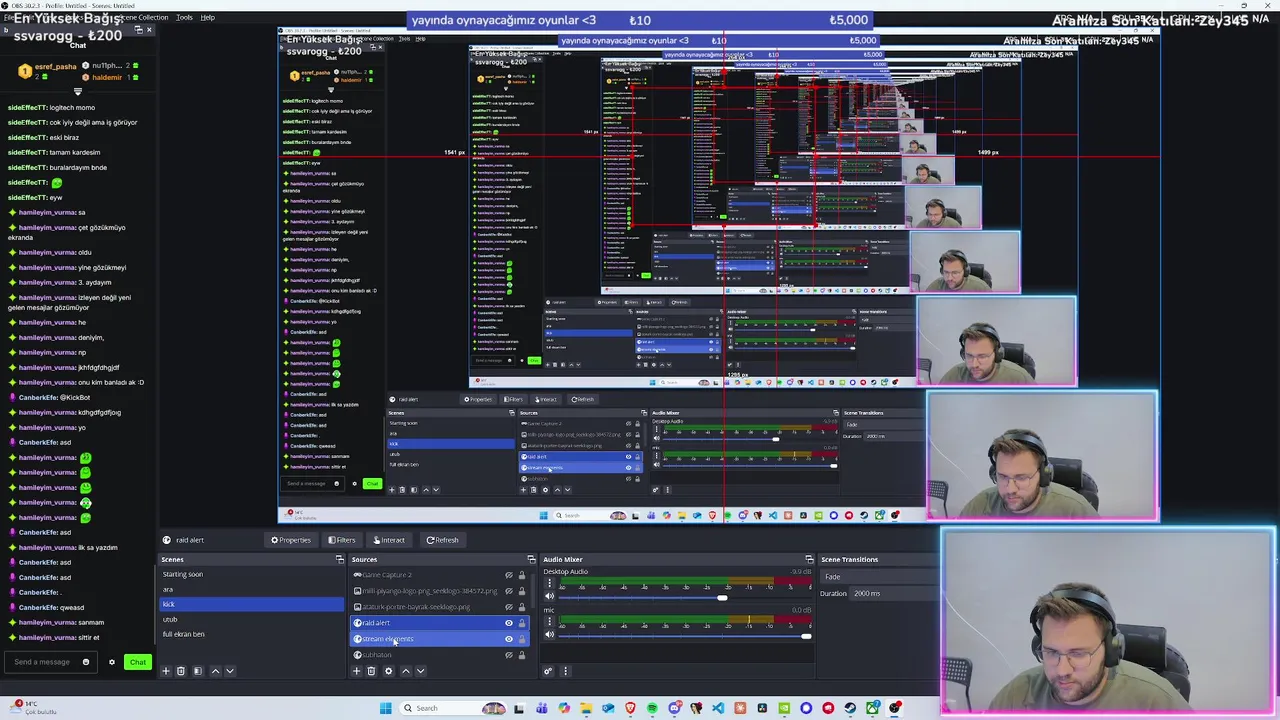Viewport: 1280px width, 720px height.
Task: Toggle visibility of Game Capture 2
Action: (508, 575)
